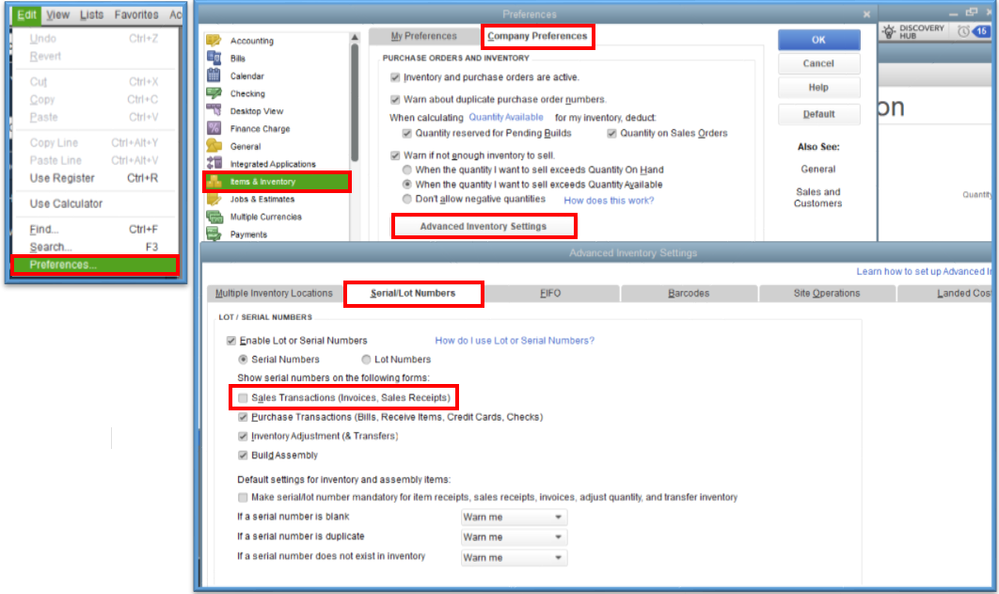Image resolution: width=999 pixels, height=594 pixels.
Task: Switch to the Barcodes tab
Action: click(x=689, y=293)
